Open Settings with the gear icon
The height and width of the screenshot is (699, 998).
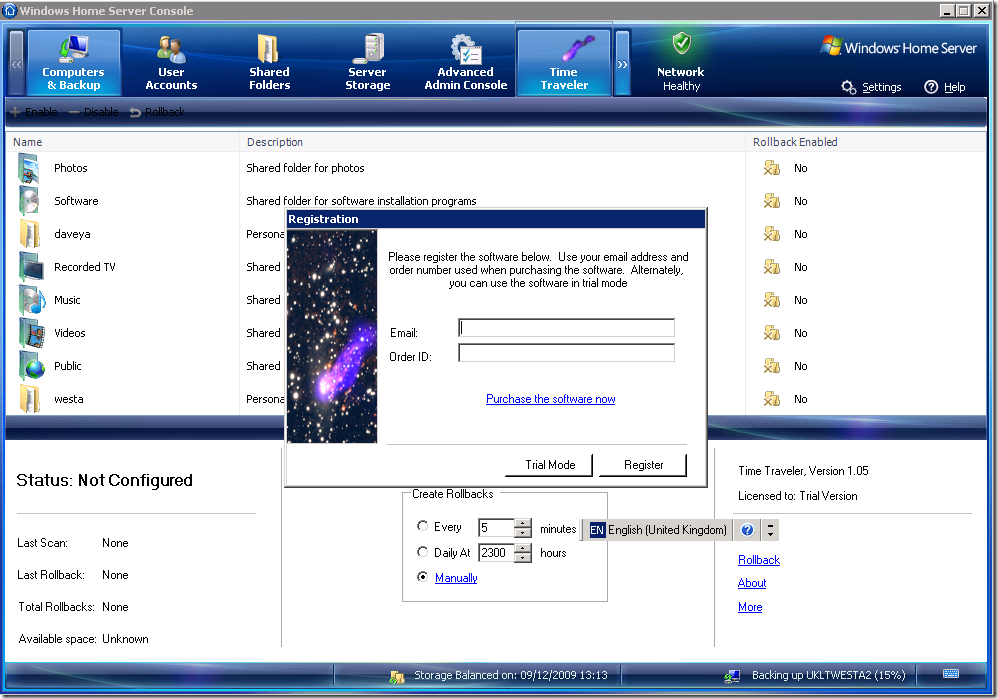pos(848,87)
